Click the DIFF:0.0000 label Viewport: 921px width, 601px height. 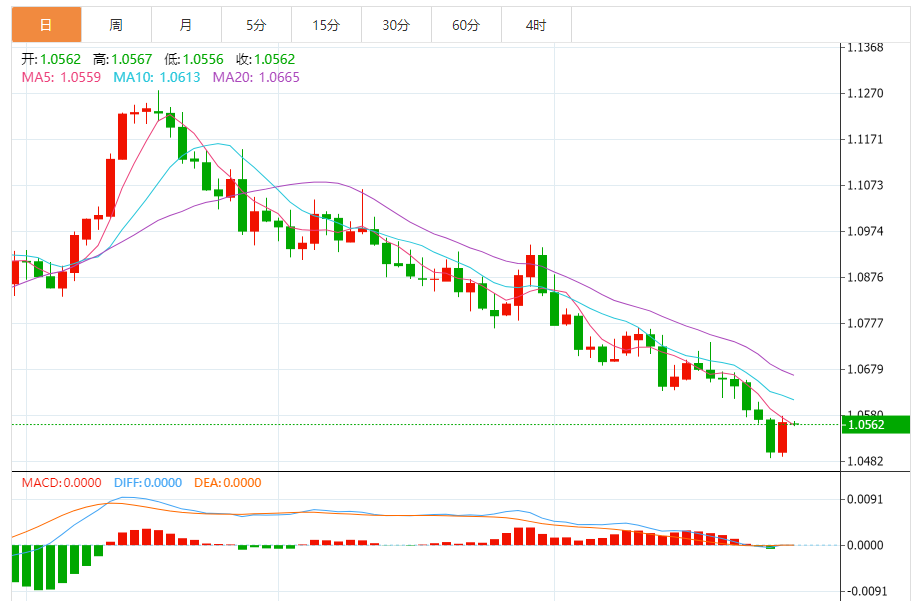[x=148, y=483]
